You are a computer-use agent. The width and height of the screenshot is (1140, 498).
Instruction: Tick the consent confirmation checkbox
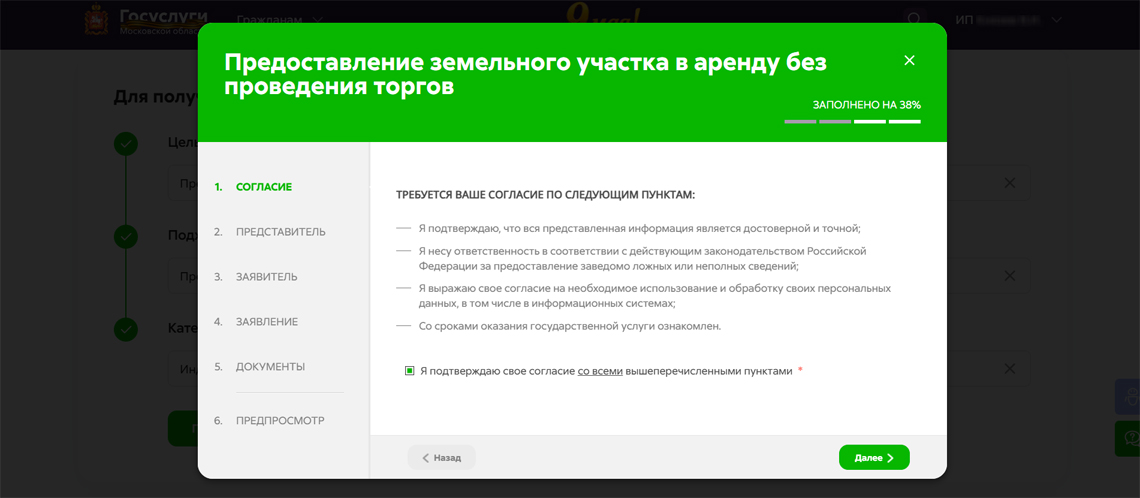[409, 371]
